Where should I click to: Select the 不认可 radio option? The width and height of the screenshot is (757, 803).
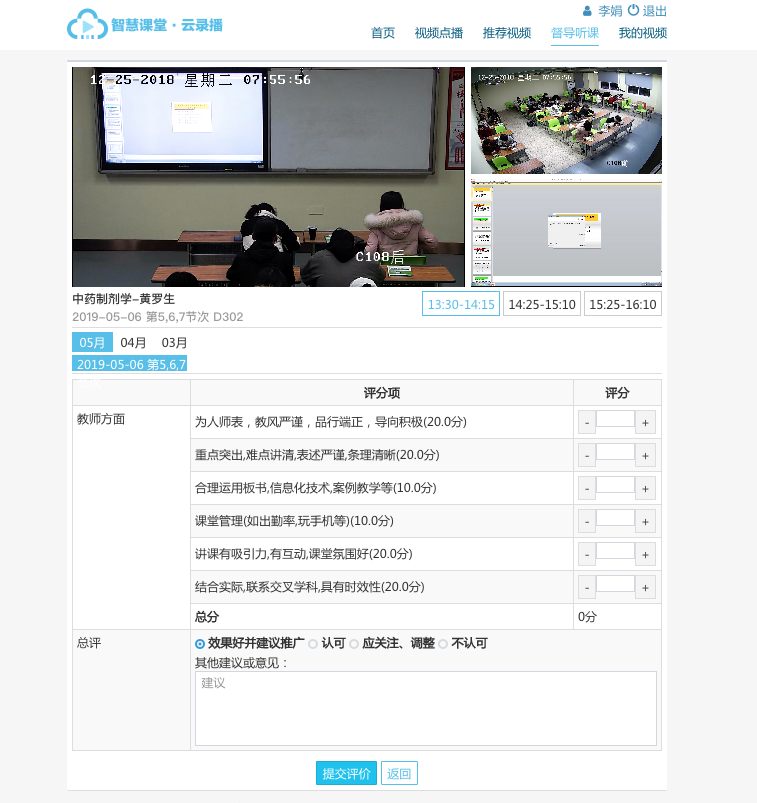[x=443, y=644]
